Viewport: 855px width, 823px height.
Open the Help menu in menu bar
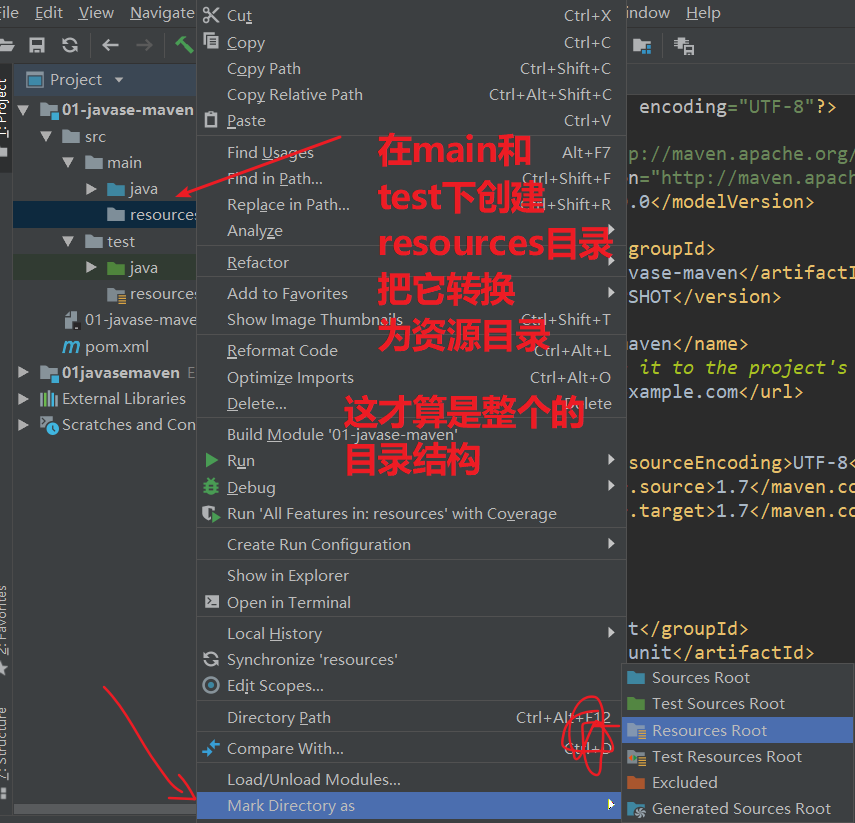click(702, 13)
